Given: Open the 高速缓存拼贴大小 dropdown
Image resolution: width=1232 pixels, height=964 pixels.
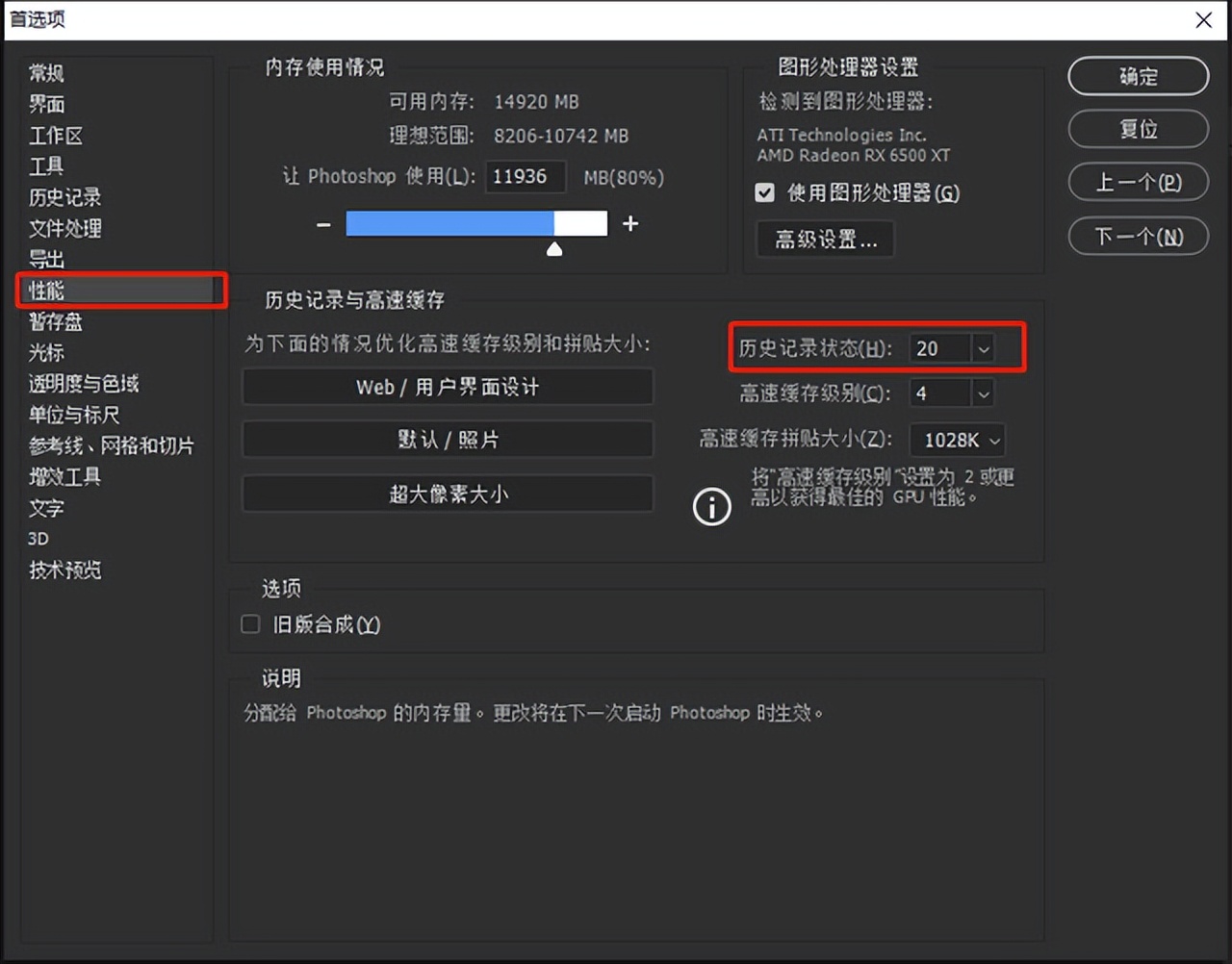Looking at the screenshot, I should coord(995,440).
